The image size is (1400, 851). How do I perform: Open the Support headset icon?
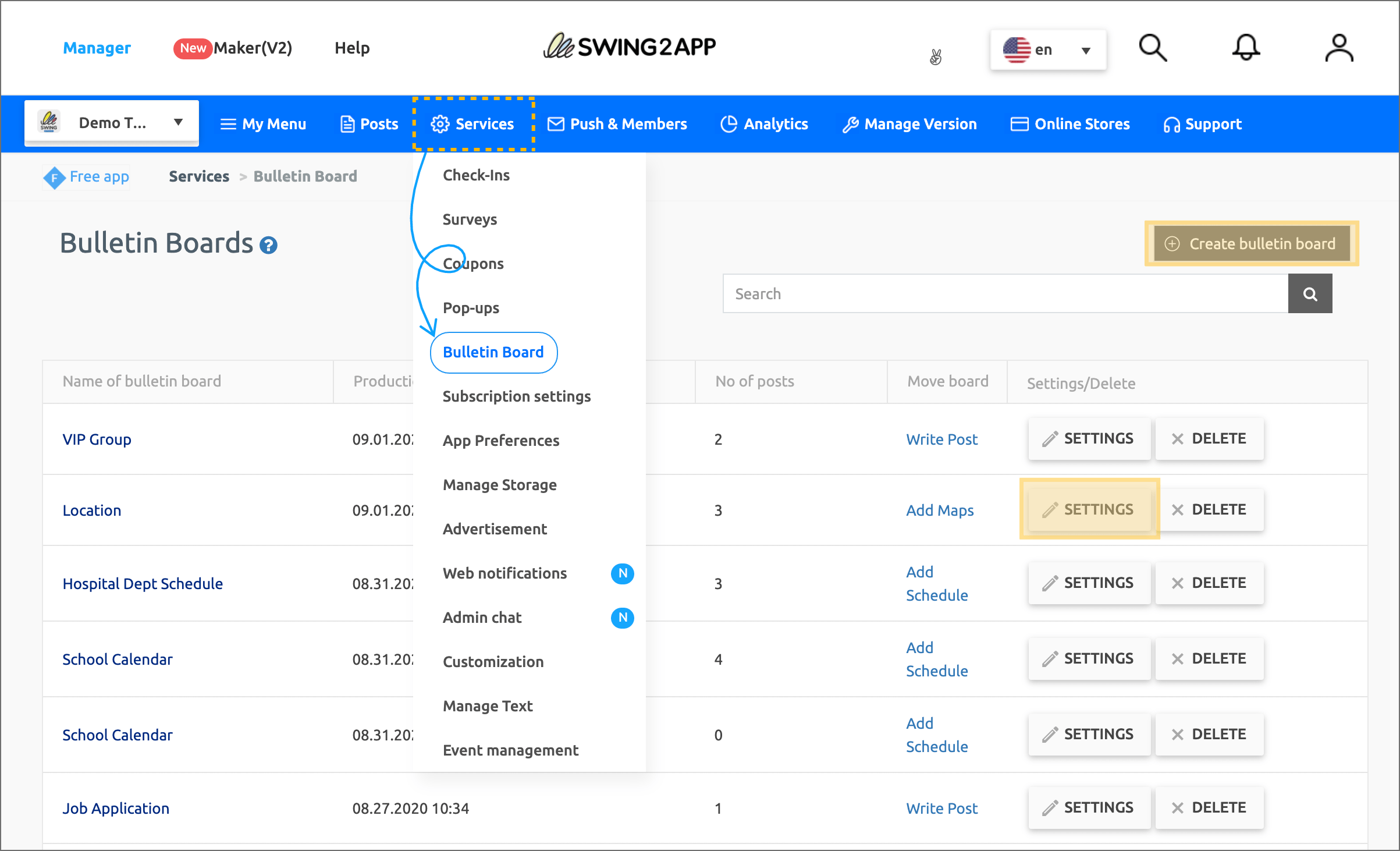click(1171, 123)
